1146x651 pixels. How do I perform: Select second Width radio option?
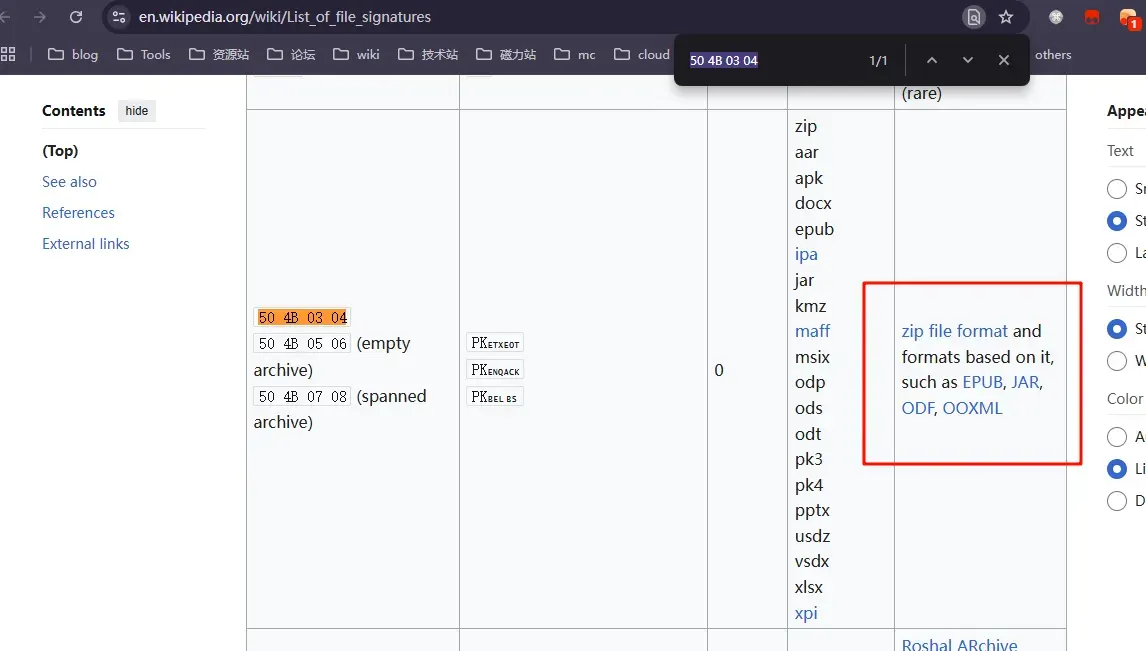pyautogui.click(x=1117, y=361)
